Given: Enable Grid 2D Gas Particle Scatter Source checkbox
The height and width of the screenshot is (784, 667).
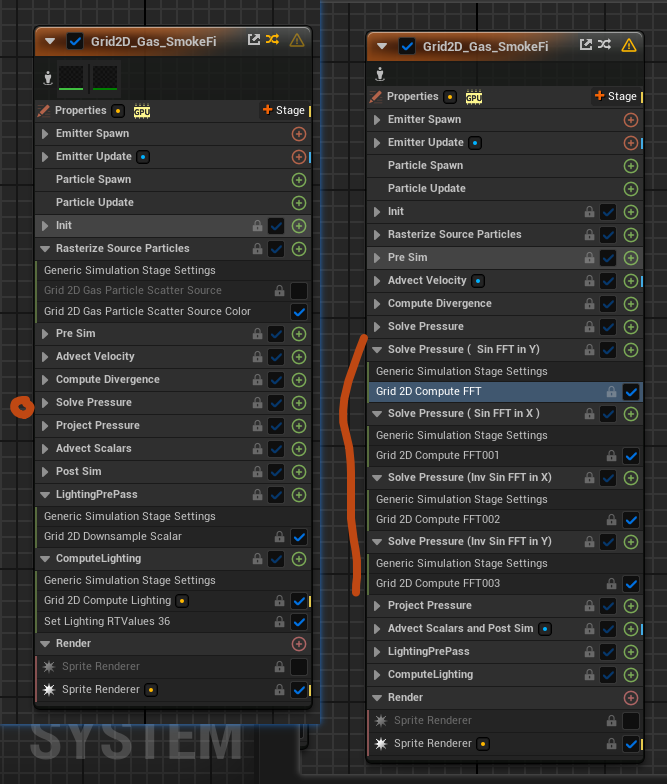Looking at the screenshot, I should click(299, 291).
